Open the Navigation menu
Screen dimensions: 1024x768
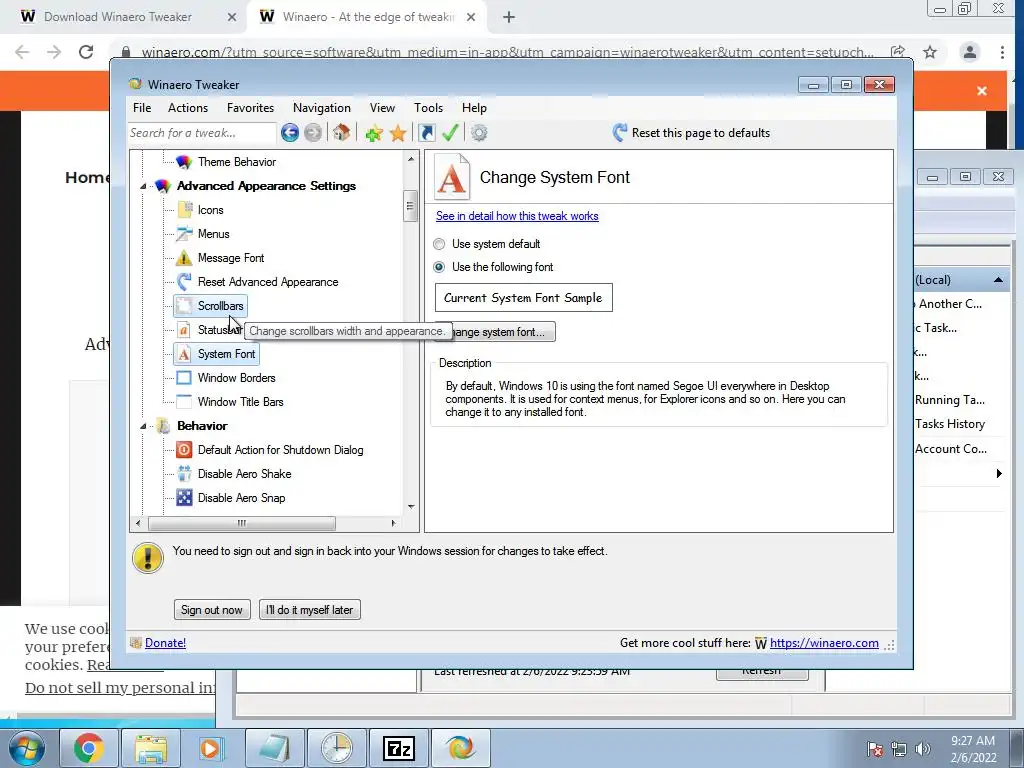point(322,108)
